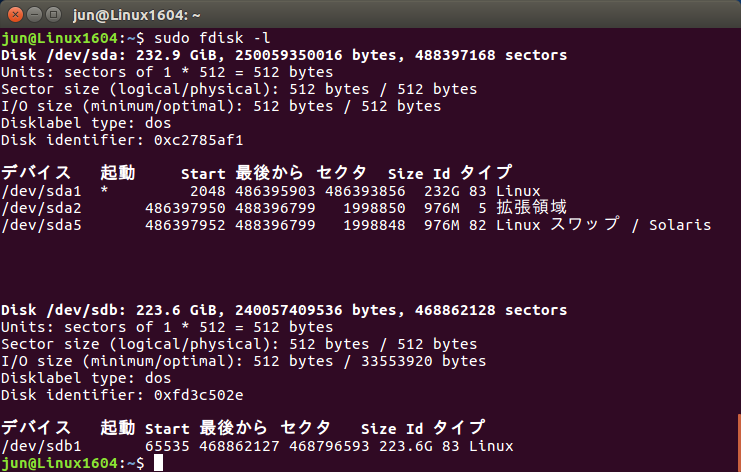741x472 pixels.
Task: Click the /dev/sda5 partition entry
Action: [41, 225]
